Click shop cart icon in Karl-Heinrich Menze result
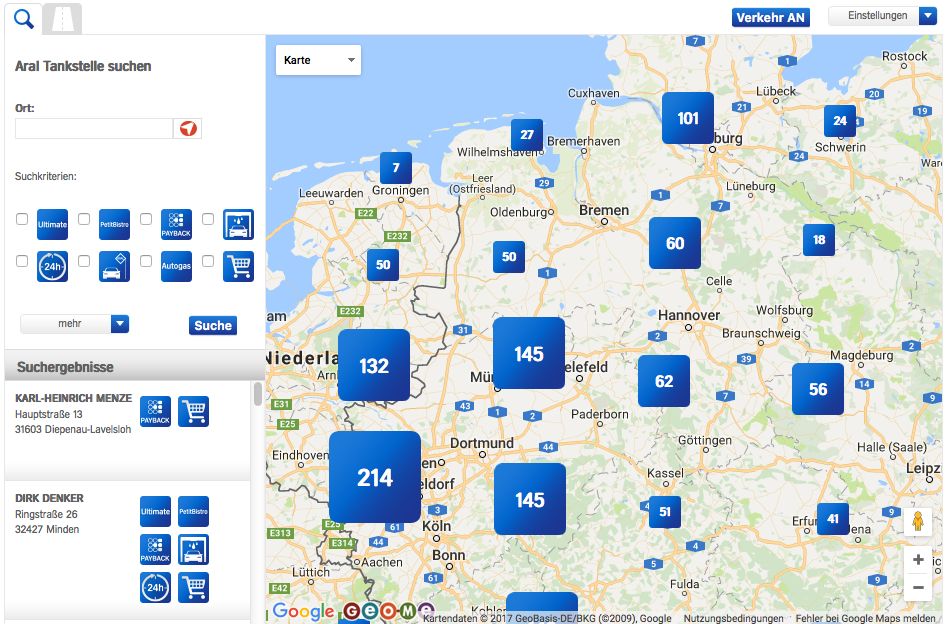 click(193, 411)
